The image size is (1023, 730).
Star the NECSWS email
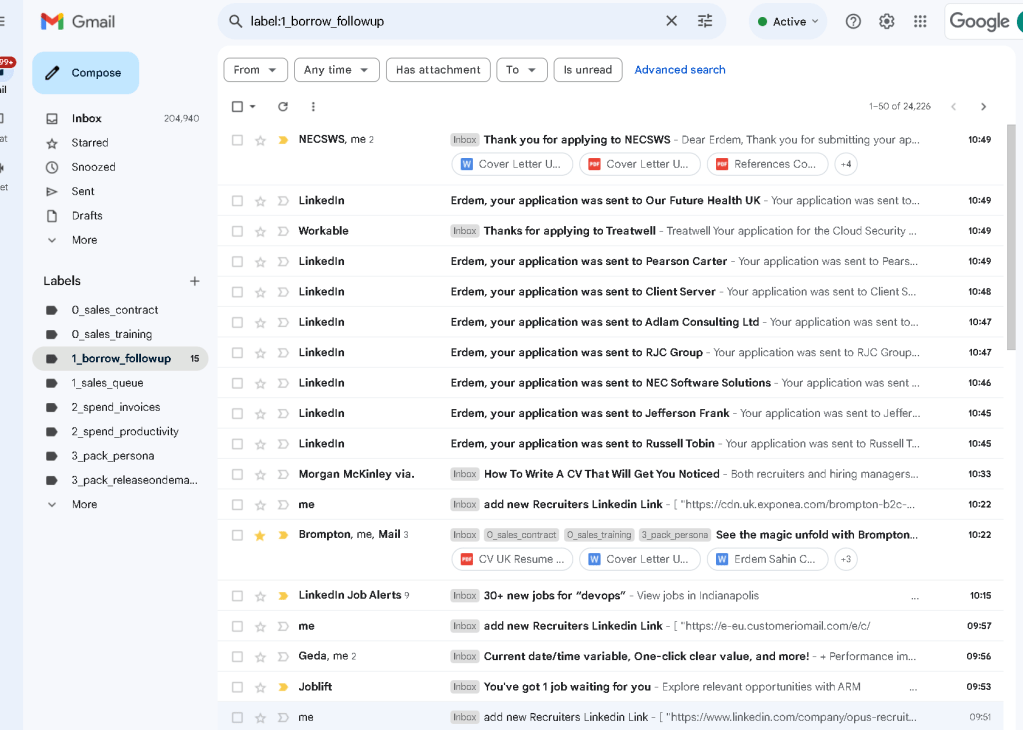pos(260,140)
